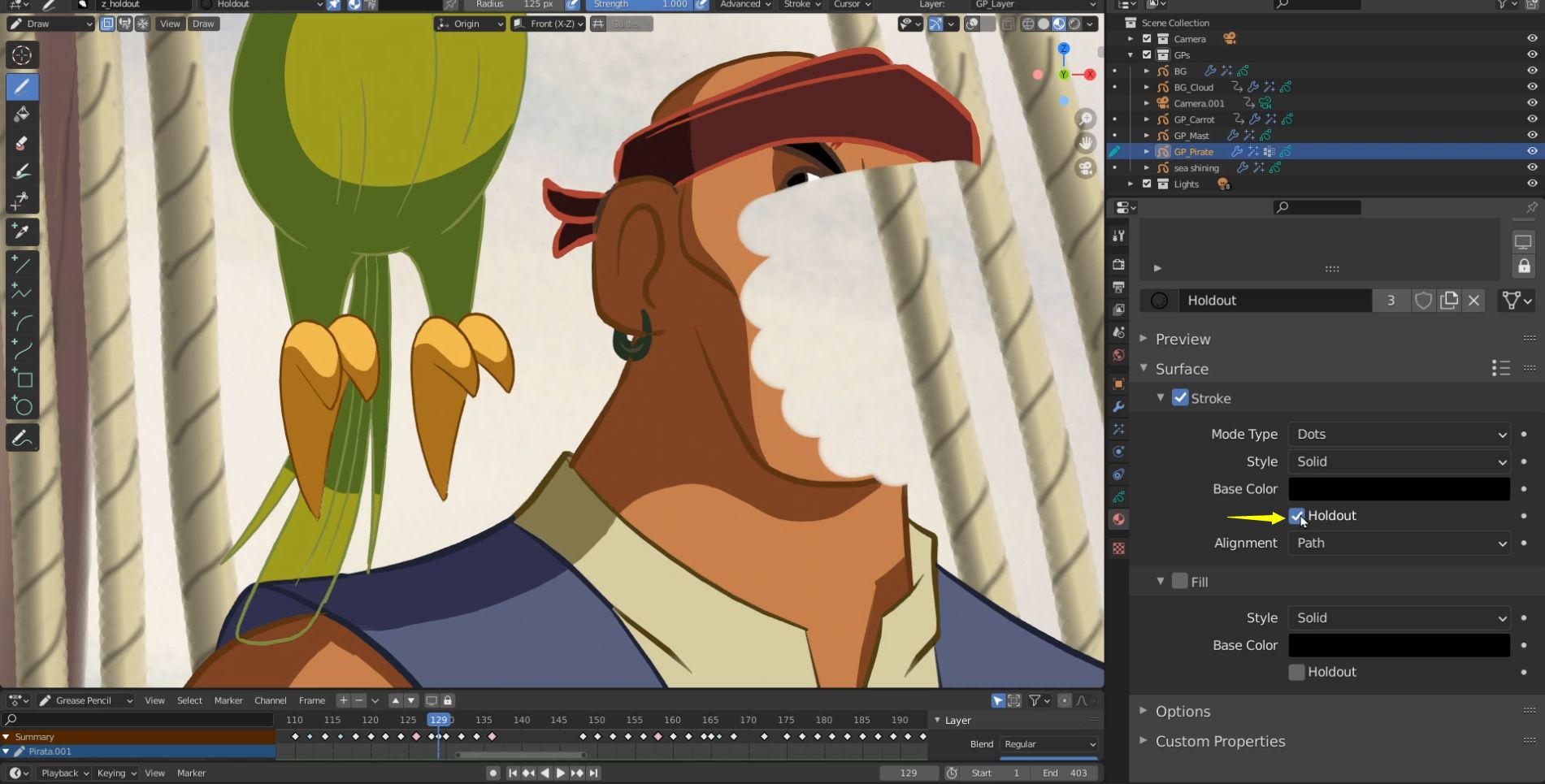Open the View menu in viewport header
The height and width of the screenshot is (784, 1545).
[170, 24]
